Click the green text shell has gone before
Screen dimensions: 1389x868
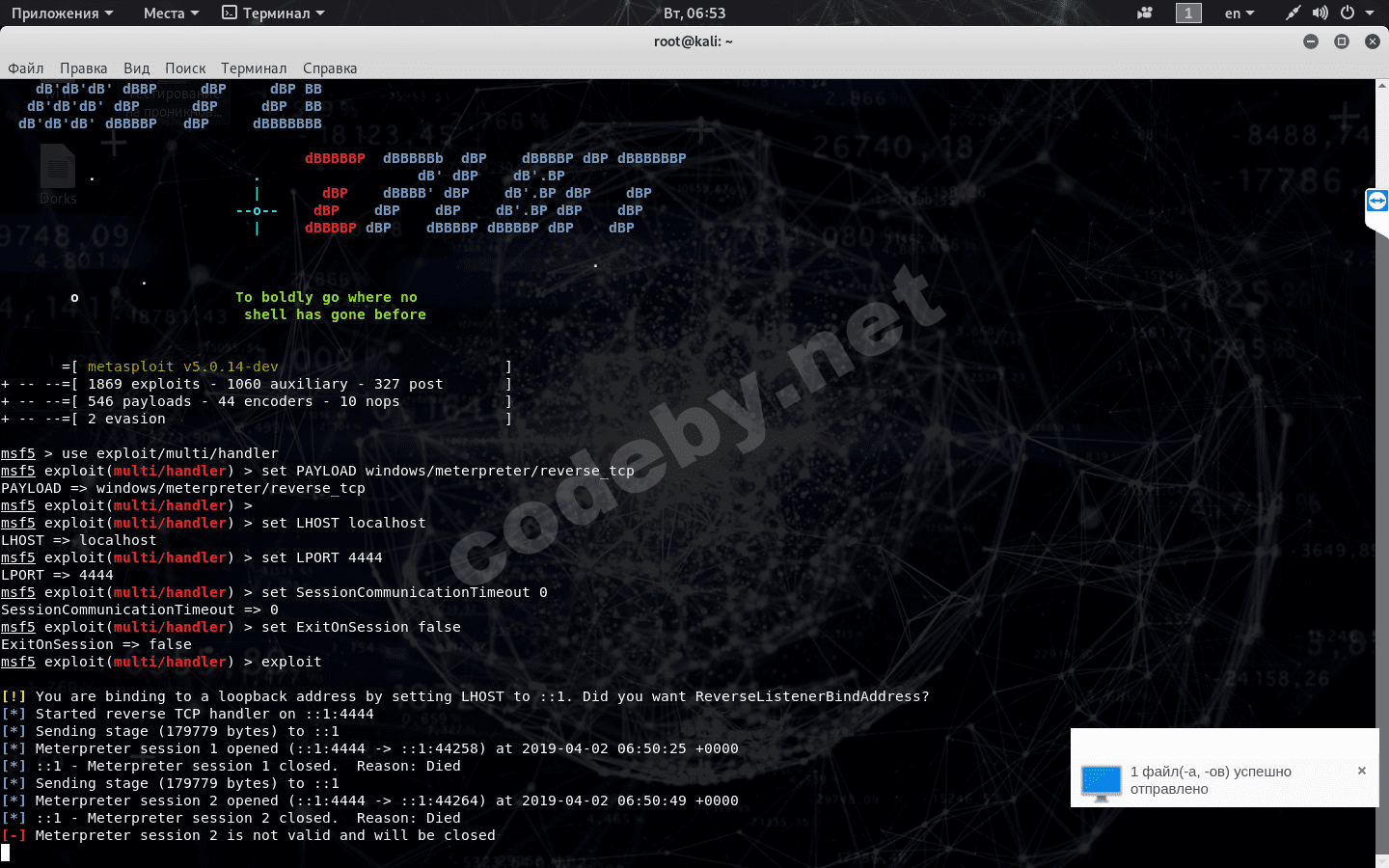[335, 314]
